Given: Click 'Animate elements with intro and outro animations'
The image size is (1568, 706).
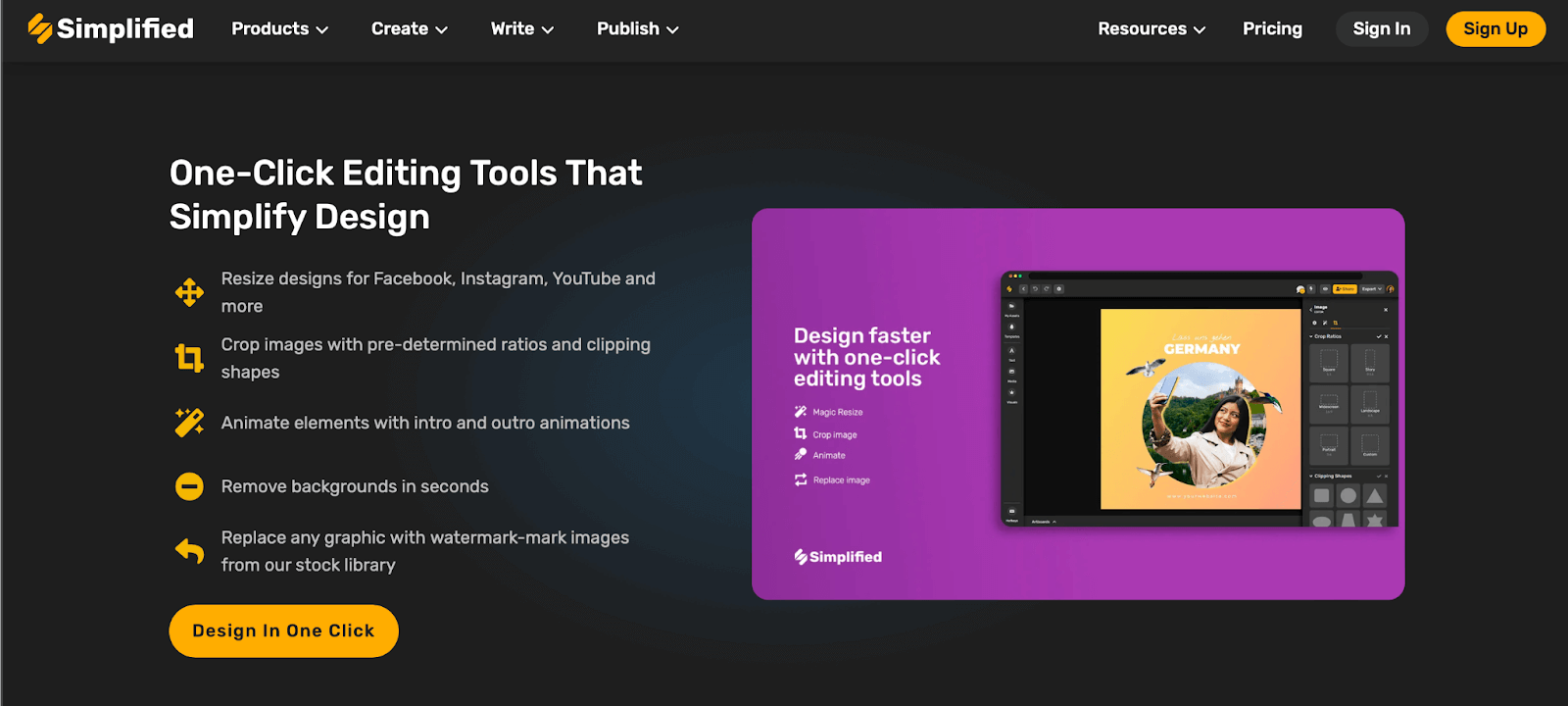Looking at the screenshot, I should [425, 423].
